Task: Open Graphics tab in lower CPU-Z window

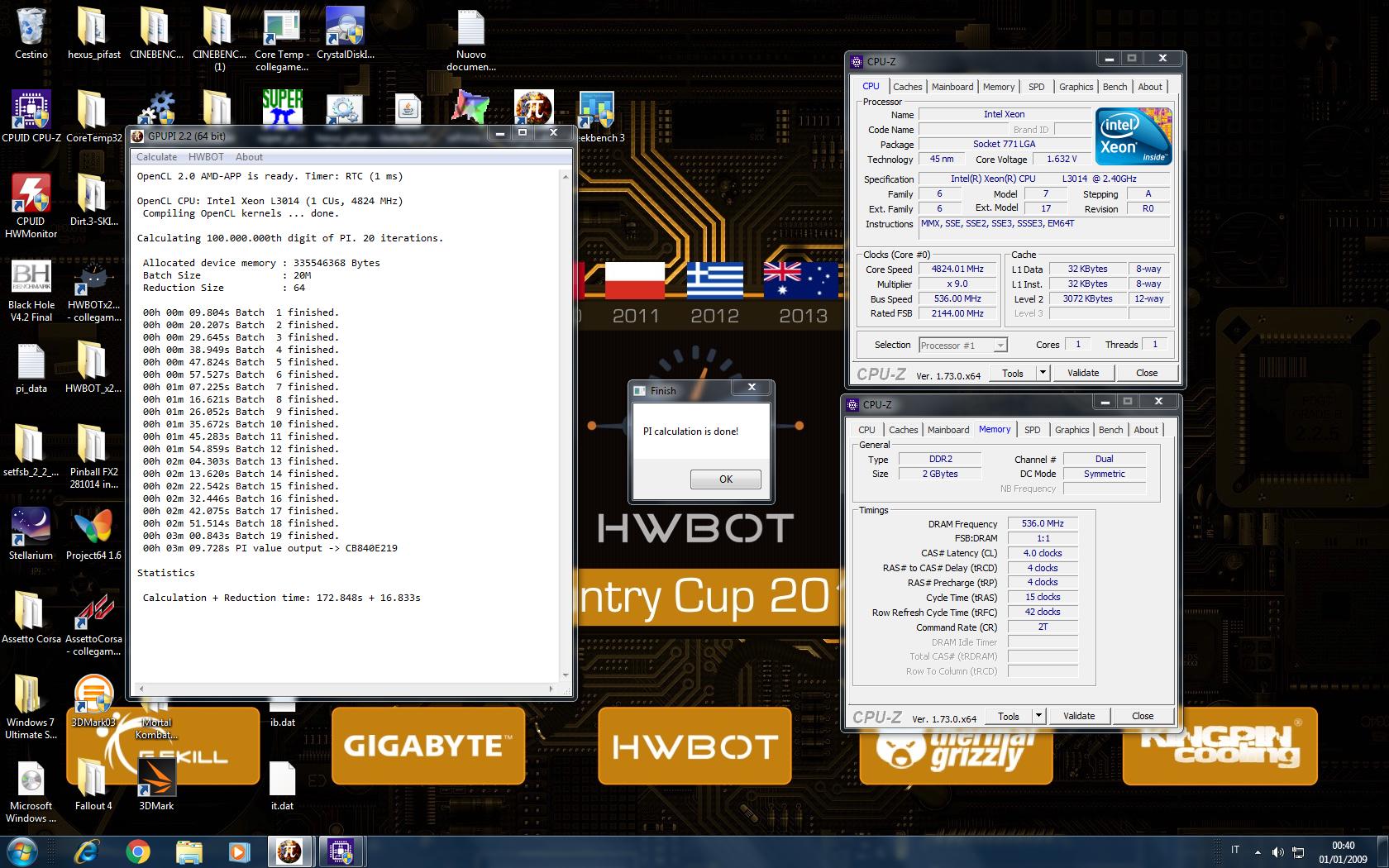Action: [1072, 430]
